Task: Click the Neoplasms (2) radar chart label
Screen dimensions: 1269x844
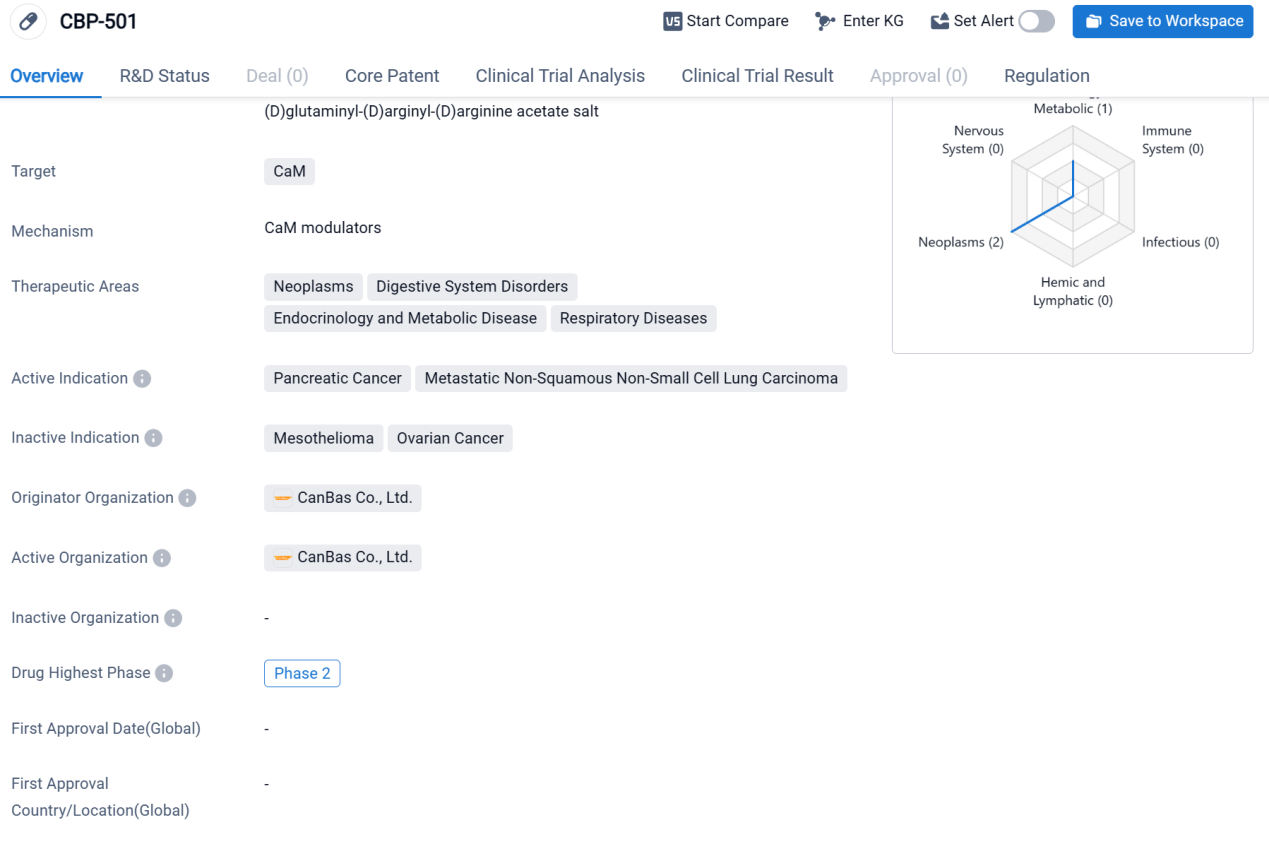Action: 960,242
